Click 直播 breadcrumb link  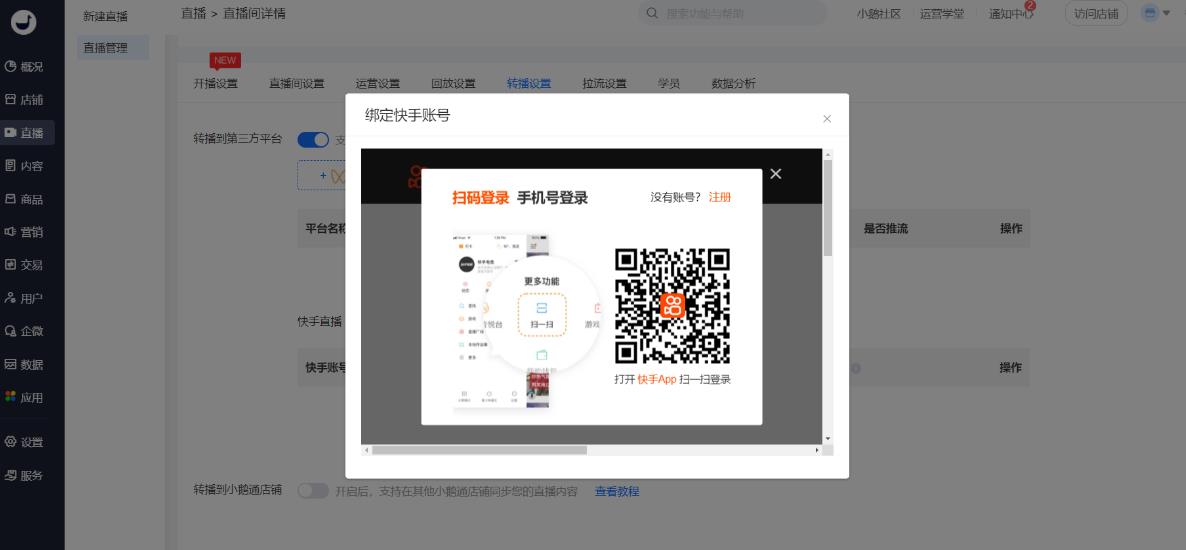(193, 14)
